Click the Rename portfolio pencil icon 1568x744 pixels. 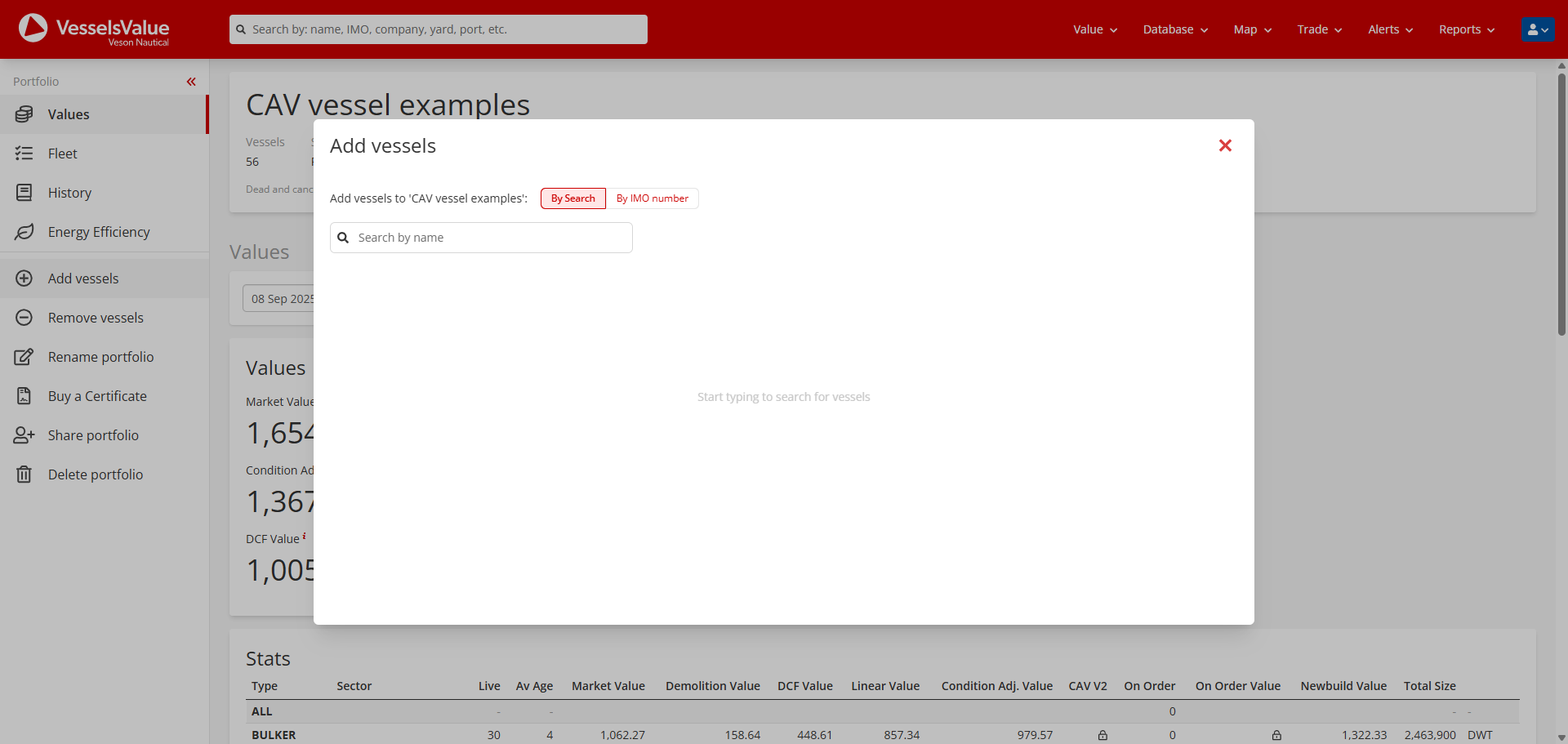pyautogui.click(x=24, y=357)
